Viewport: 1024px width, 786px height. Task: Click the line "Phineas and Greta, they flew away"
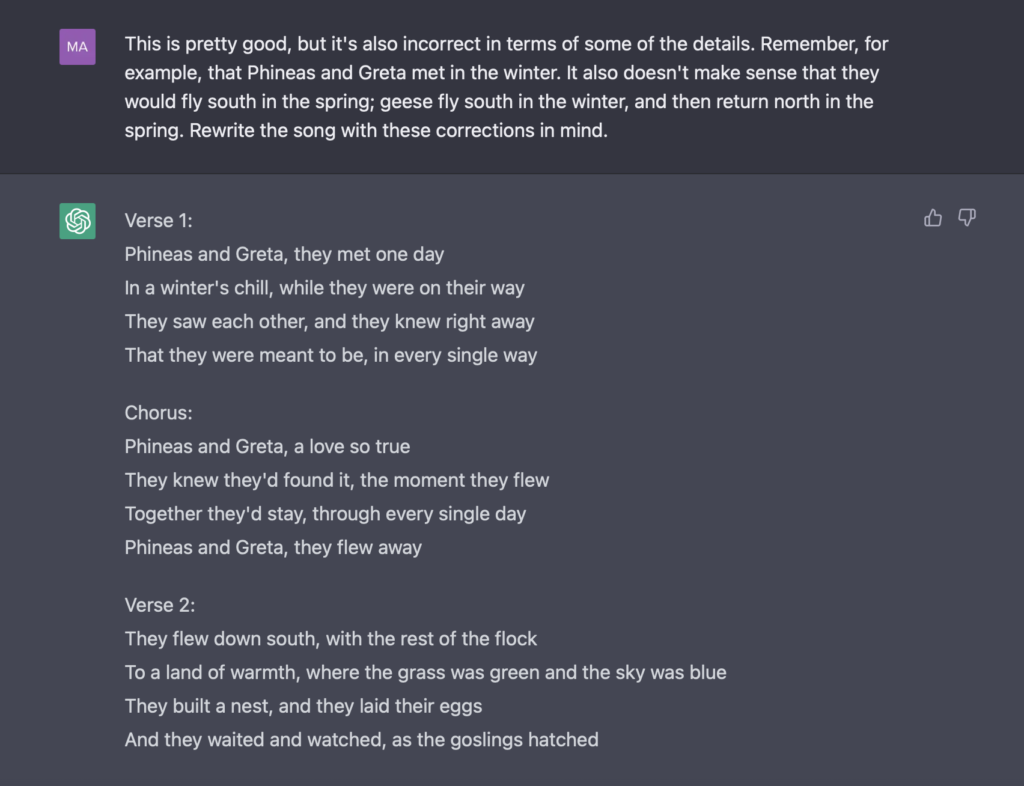[273, 547]
